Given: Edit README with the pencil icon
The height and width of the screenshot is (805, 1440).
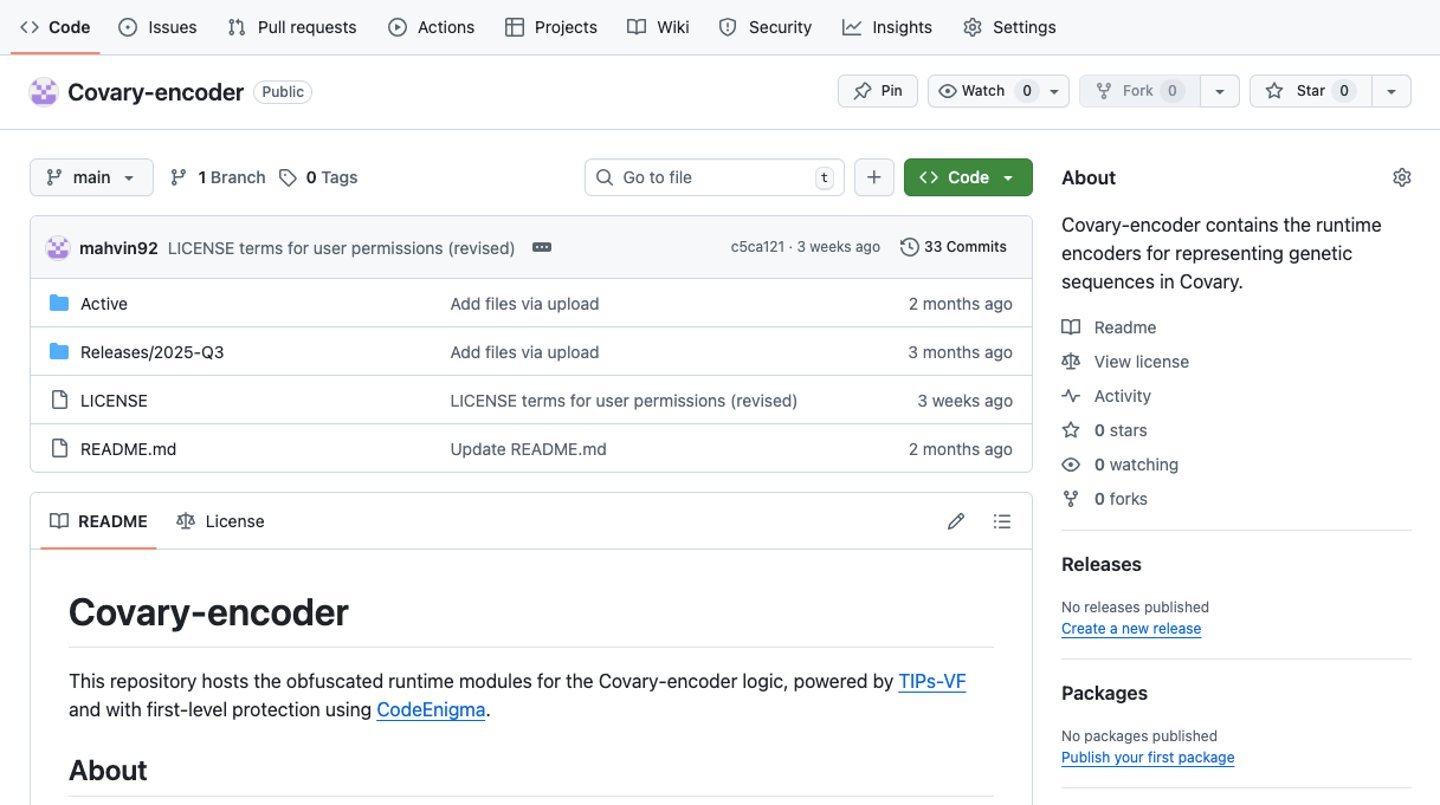Looking at the screenshot, I should [x=956, y=521].
